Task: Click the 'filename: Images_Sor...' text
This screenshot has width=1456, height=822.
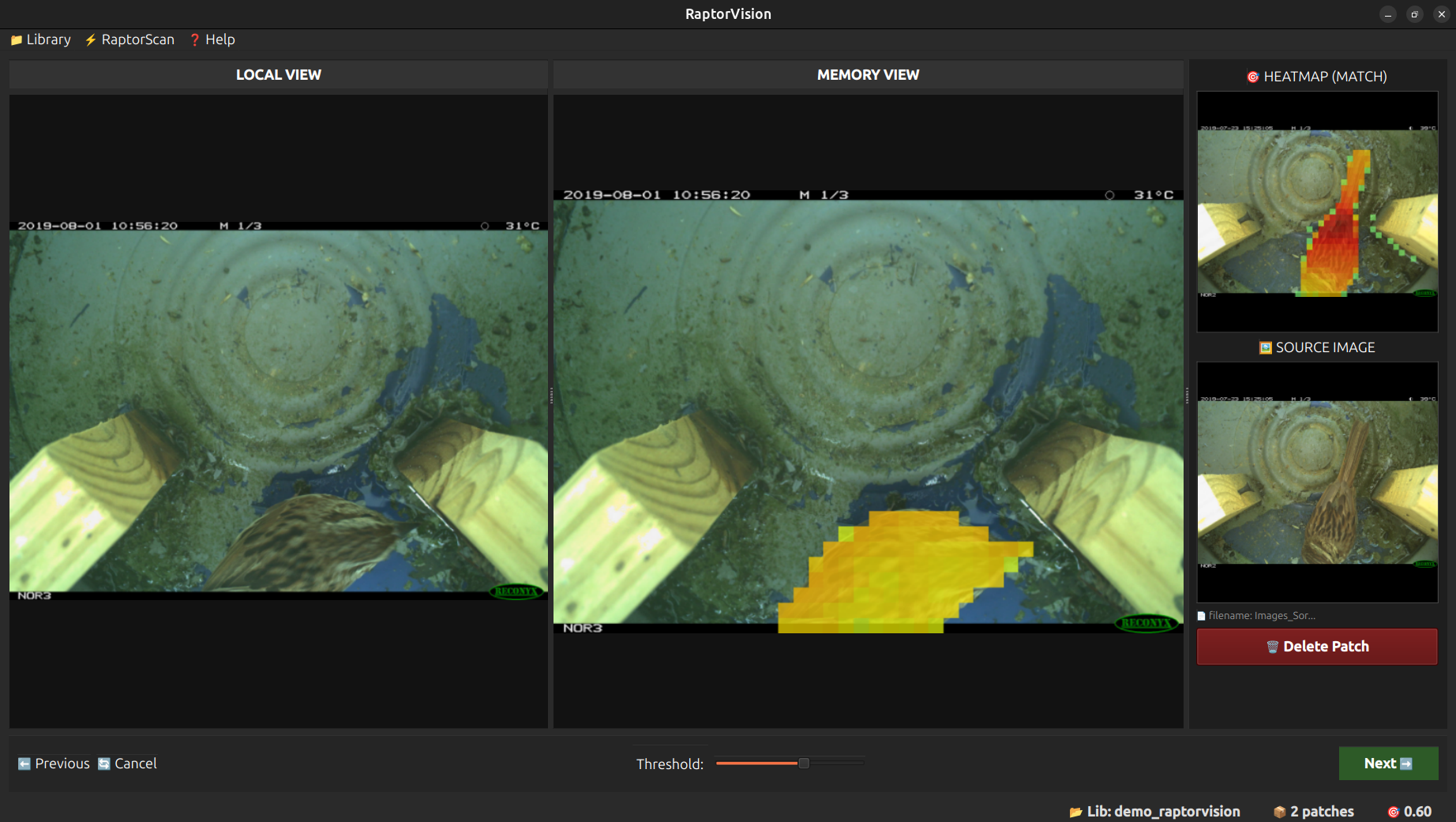Action: point(1262,616)
